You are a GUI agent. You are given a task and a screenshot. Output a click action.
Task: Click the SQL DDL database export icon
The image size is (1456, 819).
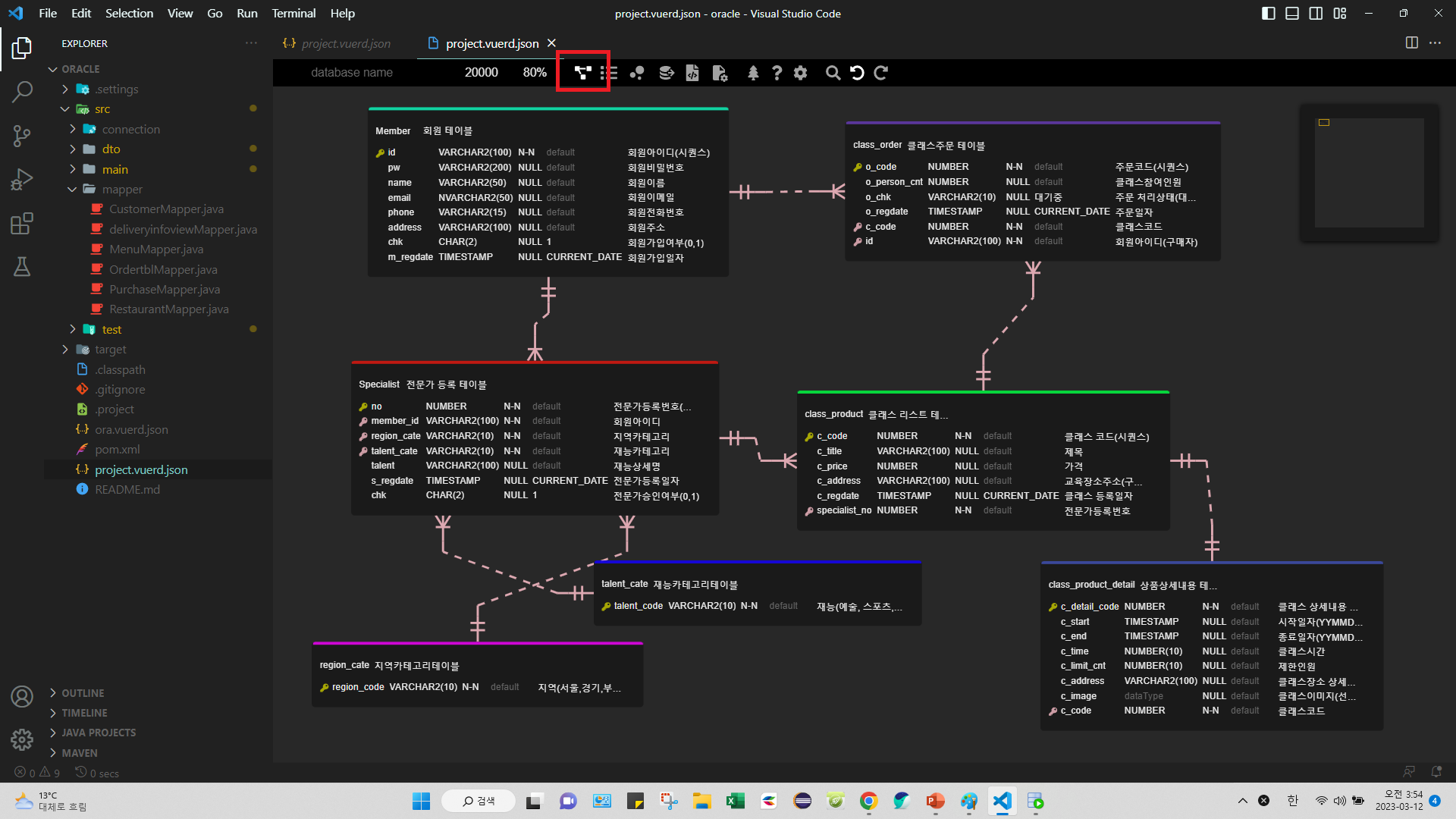(x=666, y=73)
